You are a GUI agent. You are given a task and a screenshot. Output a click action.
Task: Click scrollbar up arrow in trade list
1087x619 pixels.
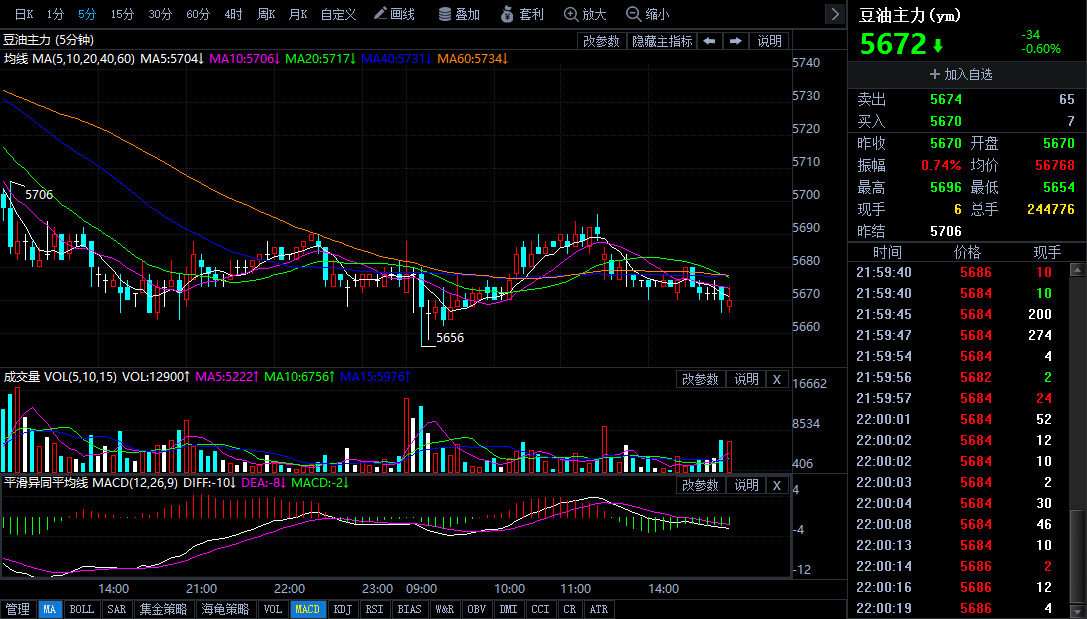click(x=1077, y=269)
